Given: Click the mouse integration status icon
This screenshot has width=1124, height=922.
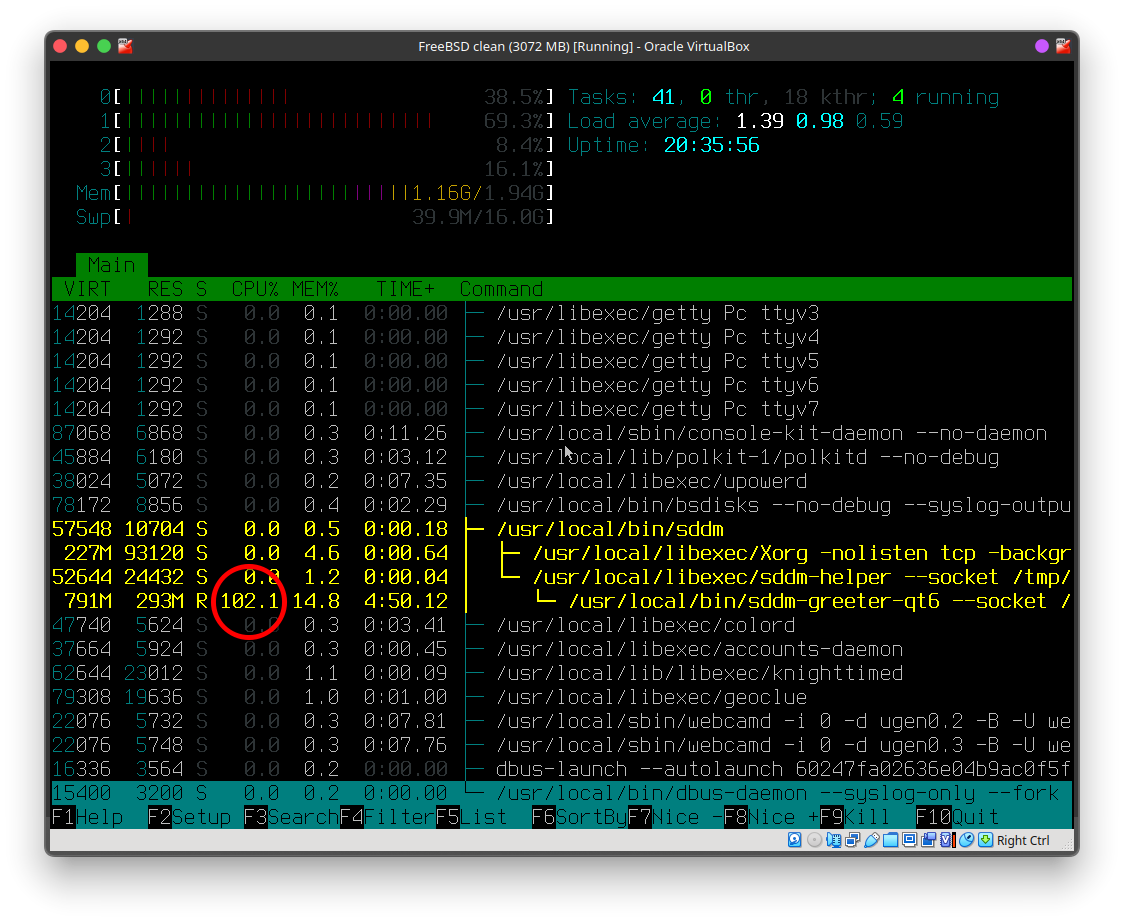Looking at the screenshot, I should click(x=967, y=840).
